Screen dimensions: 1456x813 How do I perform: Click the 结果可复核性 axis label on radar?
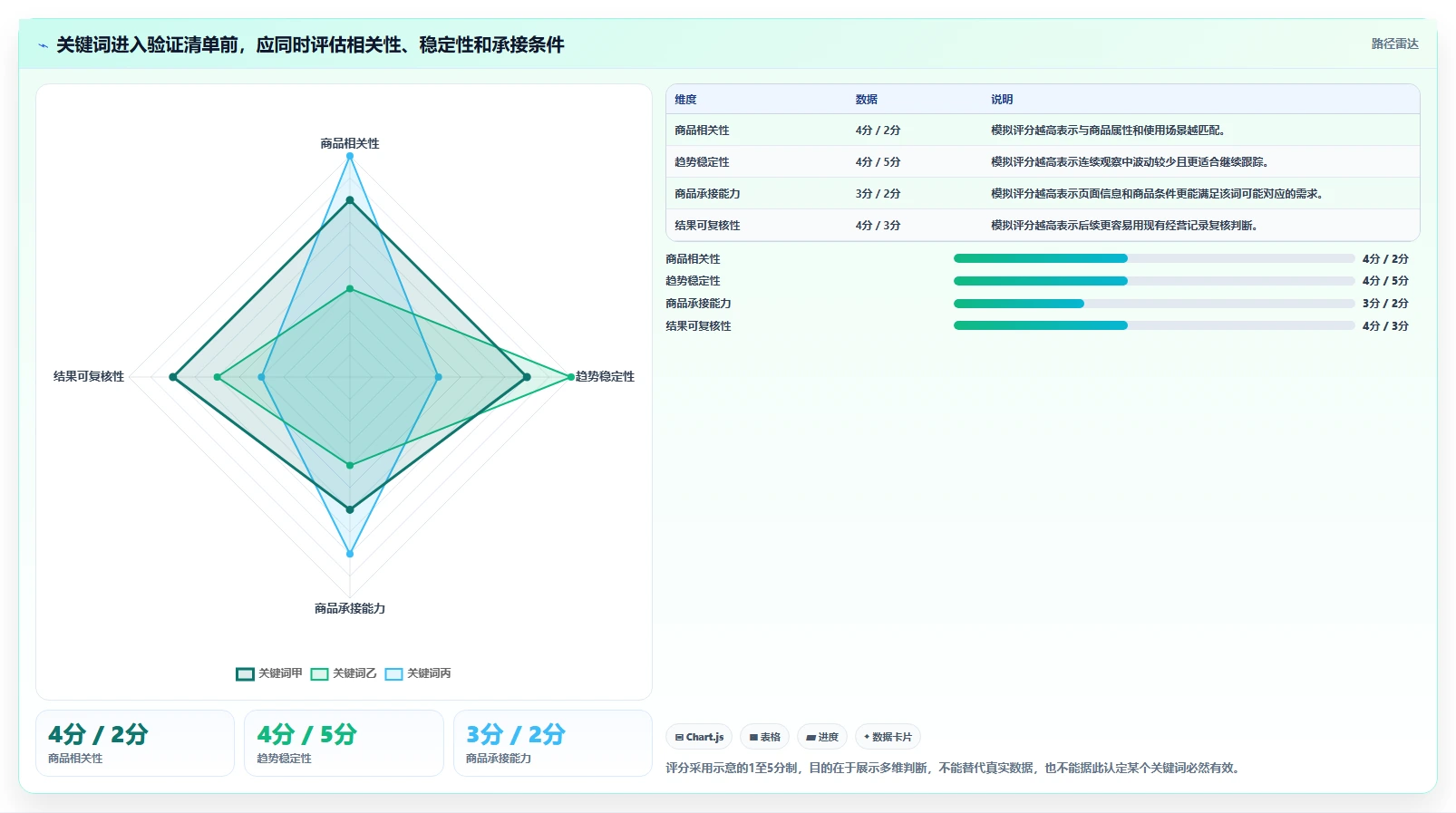[89, 376]
